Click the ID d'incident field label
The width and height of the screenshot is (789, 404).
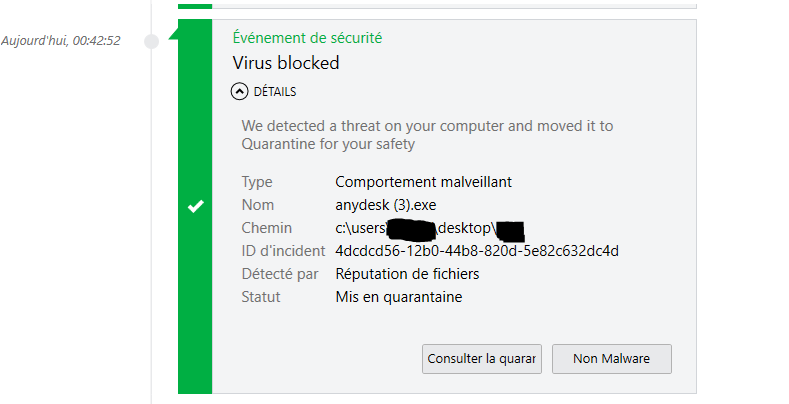point(283,251)
